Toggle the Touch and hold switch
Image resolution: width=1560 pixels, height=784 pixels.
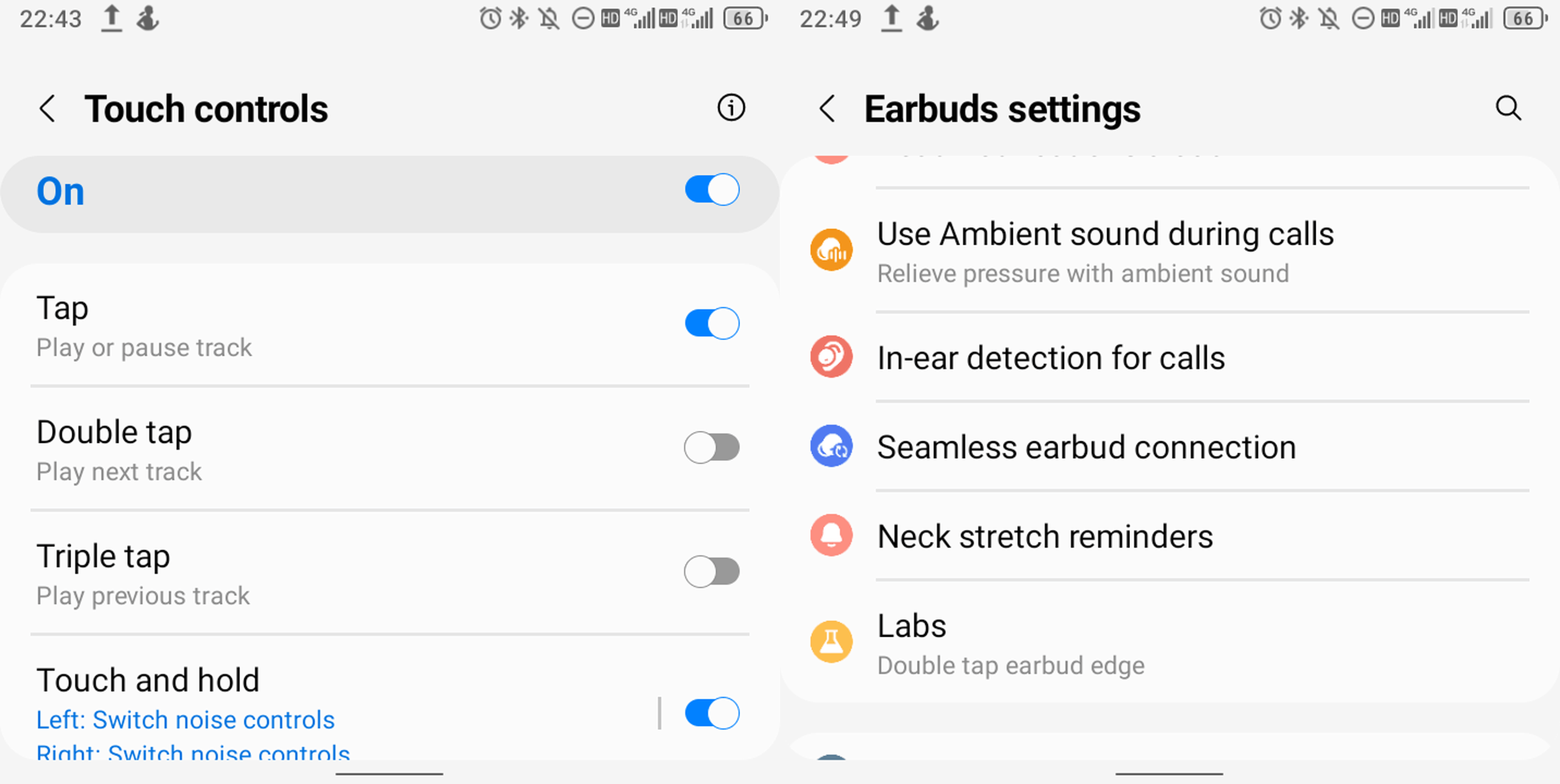coord(712,713)
